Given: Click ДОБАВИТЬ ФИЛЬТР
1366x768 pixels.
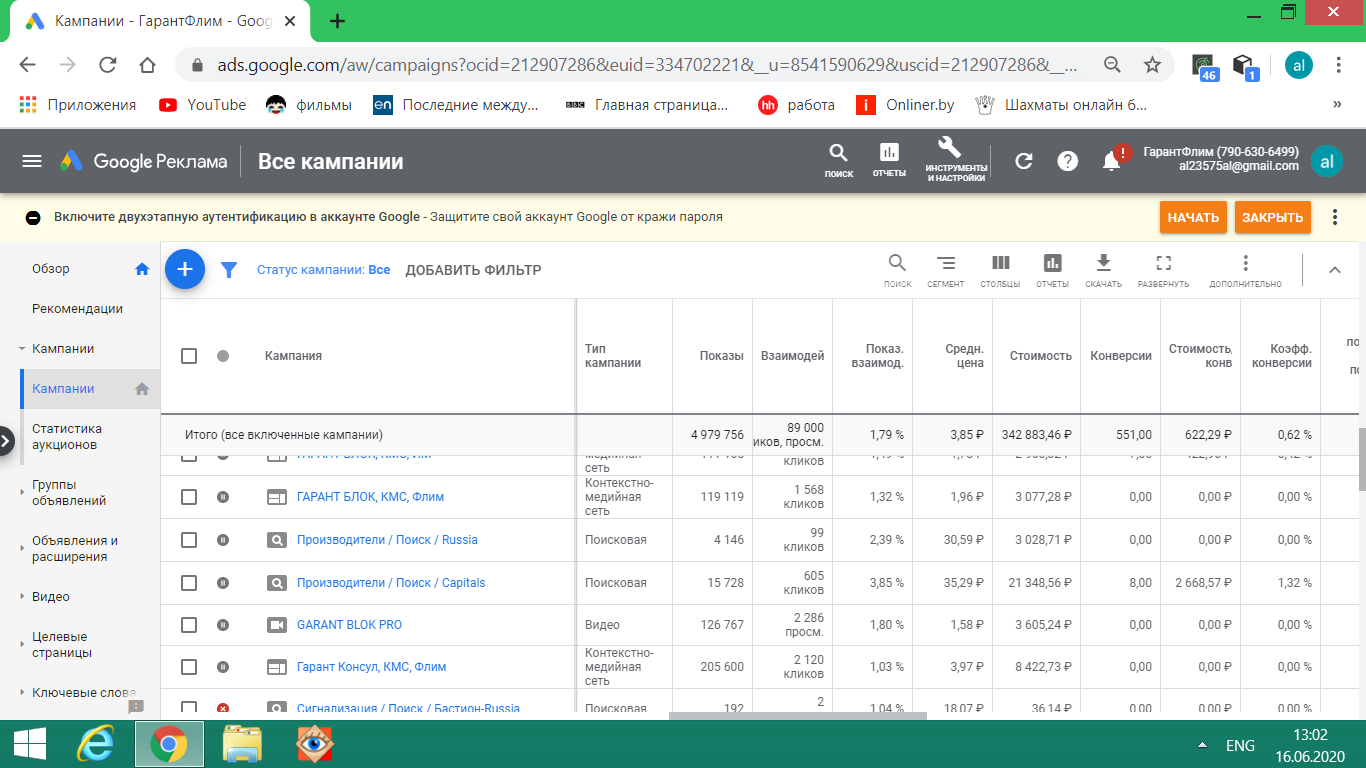Looking at the screenshot, I should click(x=473, y=270).
